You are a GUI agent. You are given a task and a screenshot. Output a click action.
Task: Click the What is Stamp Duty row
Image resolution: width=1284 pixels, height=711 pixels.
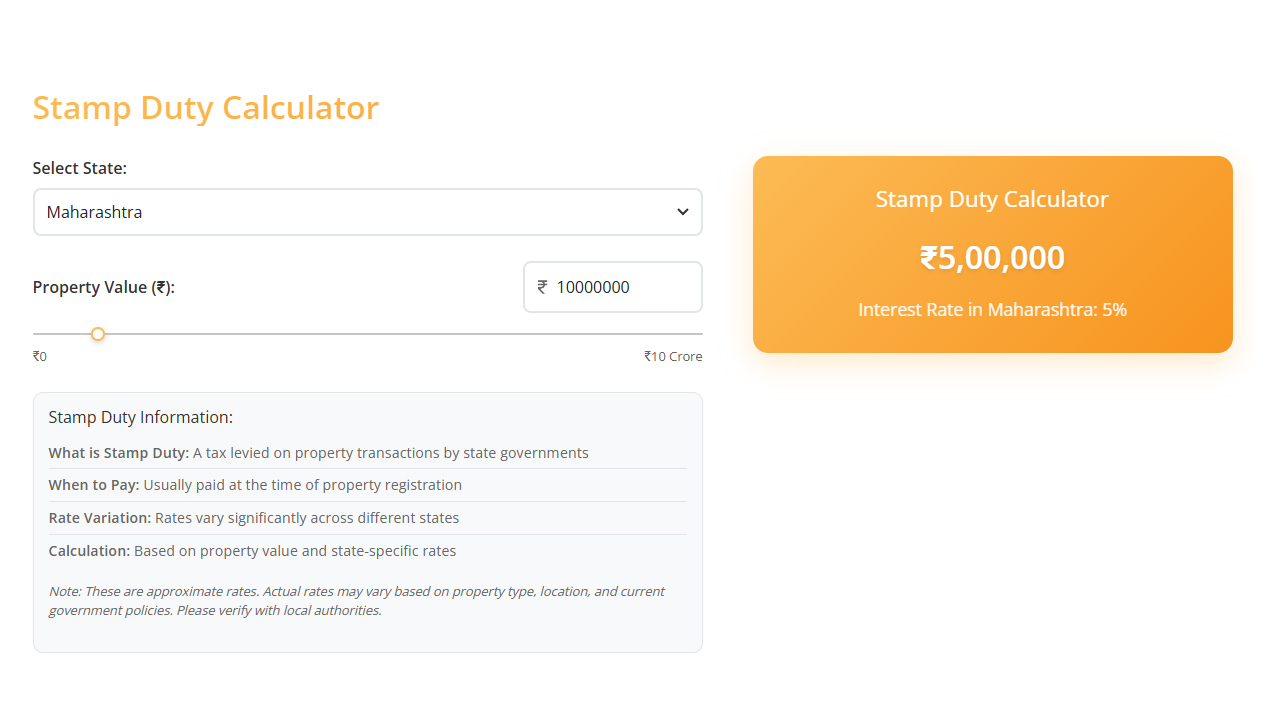[x=318, y=452]
